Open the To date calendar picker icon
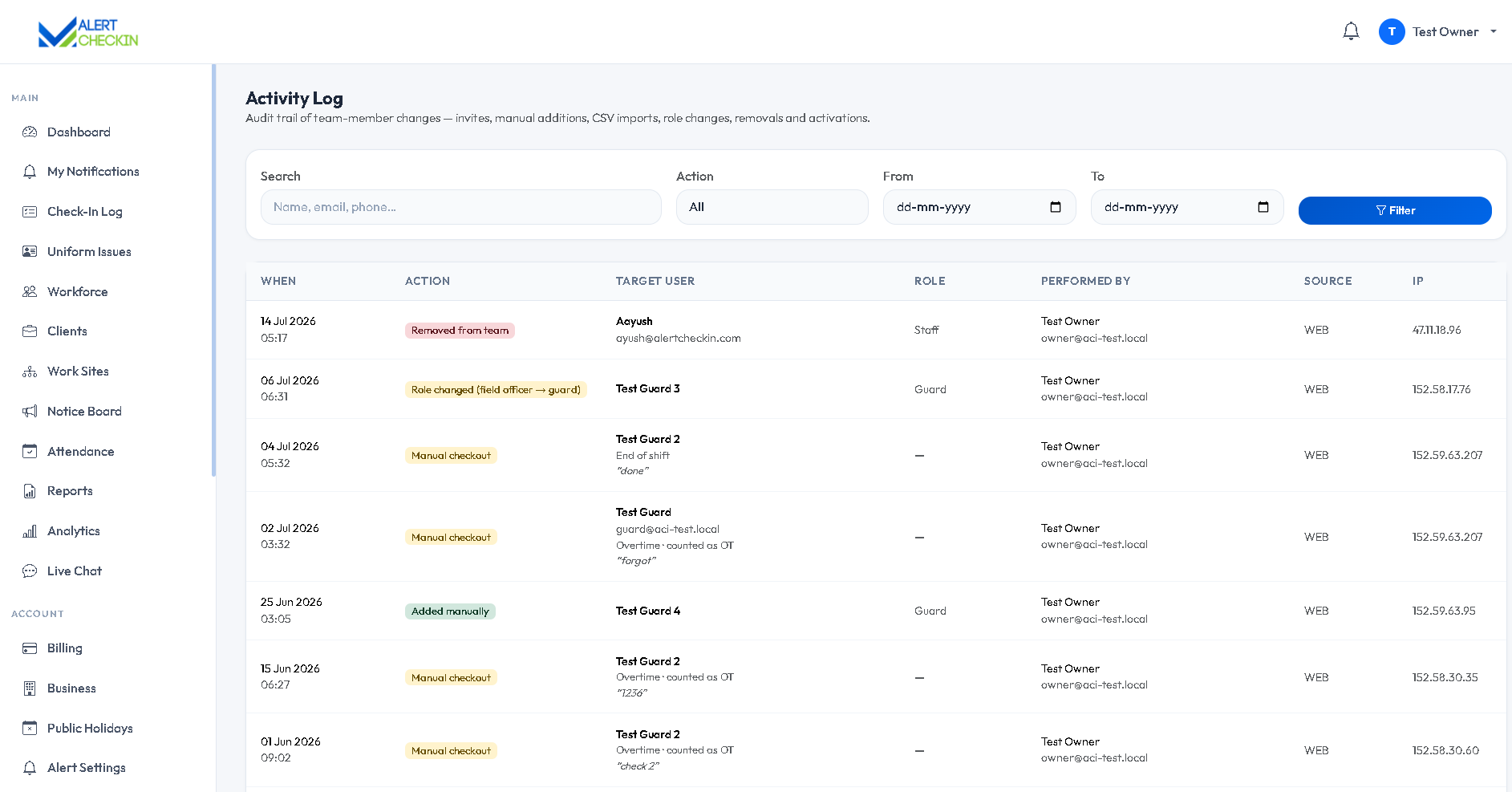 pyautogui.click(x=1263, y=207)
